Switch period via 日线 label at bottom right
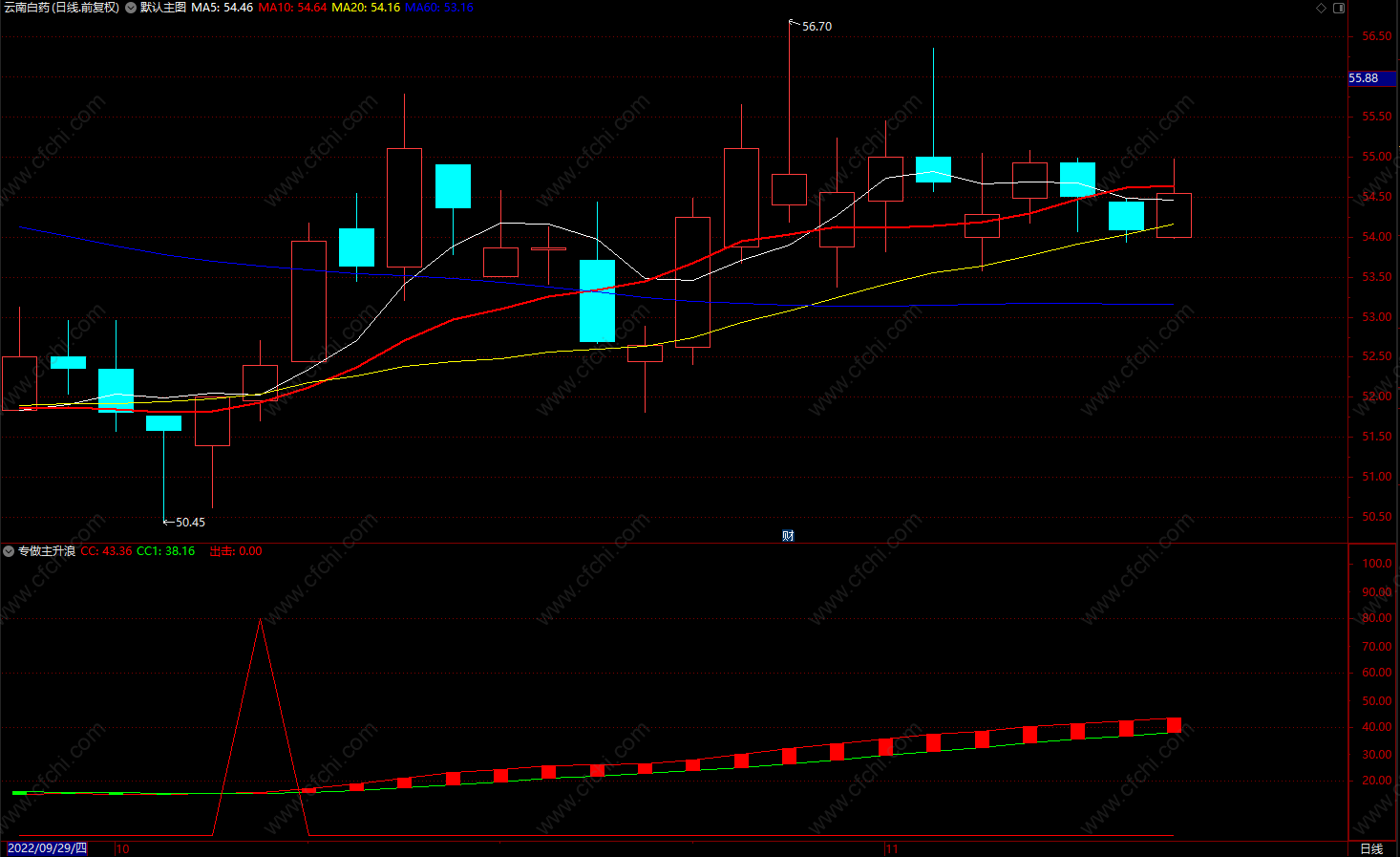 tap(1371, 848)
